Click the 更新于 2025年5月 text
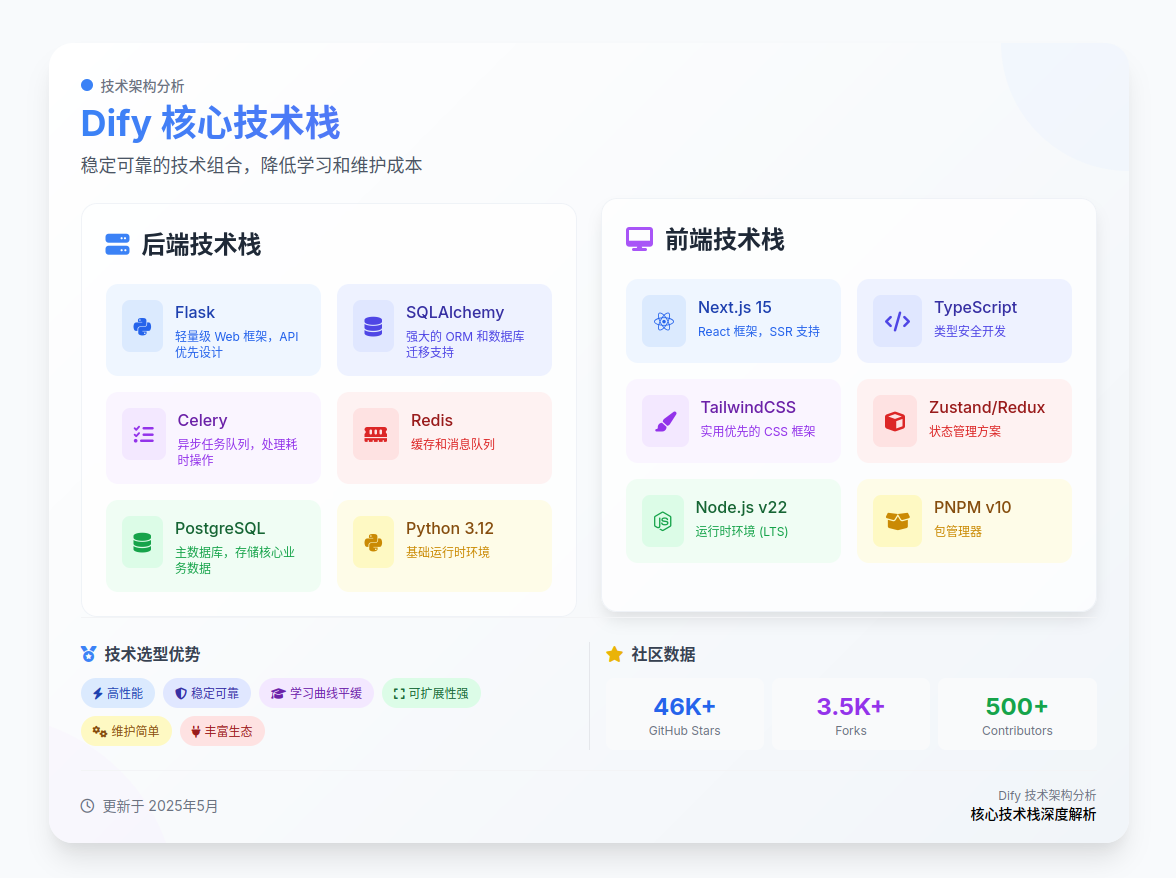This screenshot has height=878, width=1176. (x=160, y=806)
